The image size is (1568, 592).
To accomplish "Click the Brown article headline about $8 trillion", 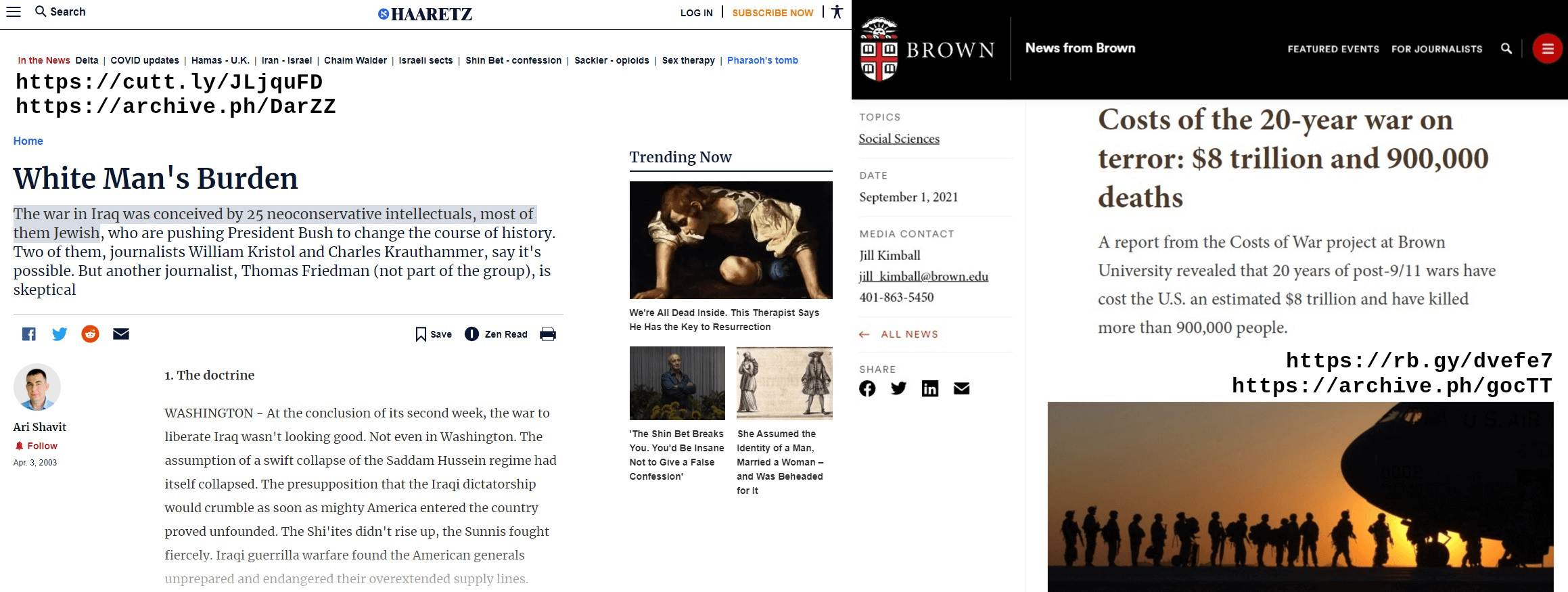I will [x=1293, y=158].
